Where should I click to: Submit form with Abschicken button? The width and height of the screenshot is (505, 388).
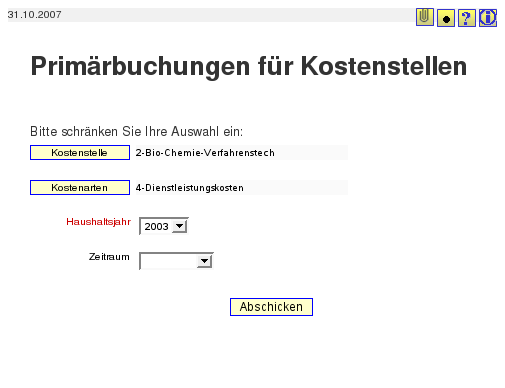(x=271, y=307)
